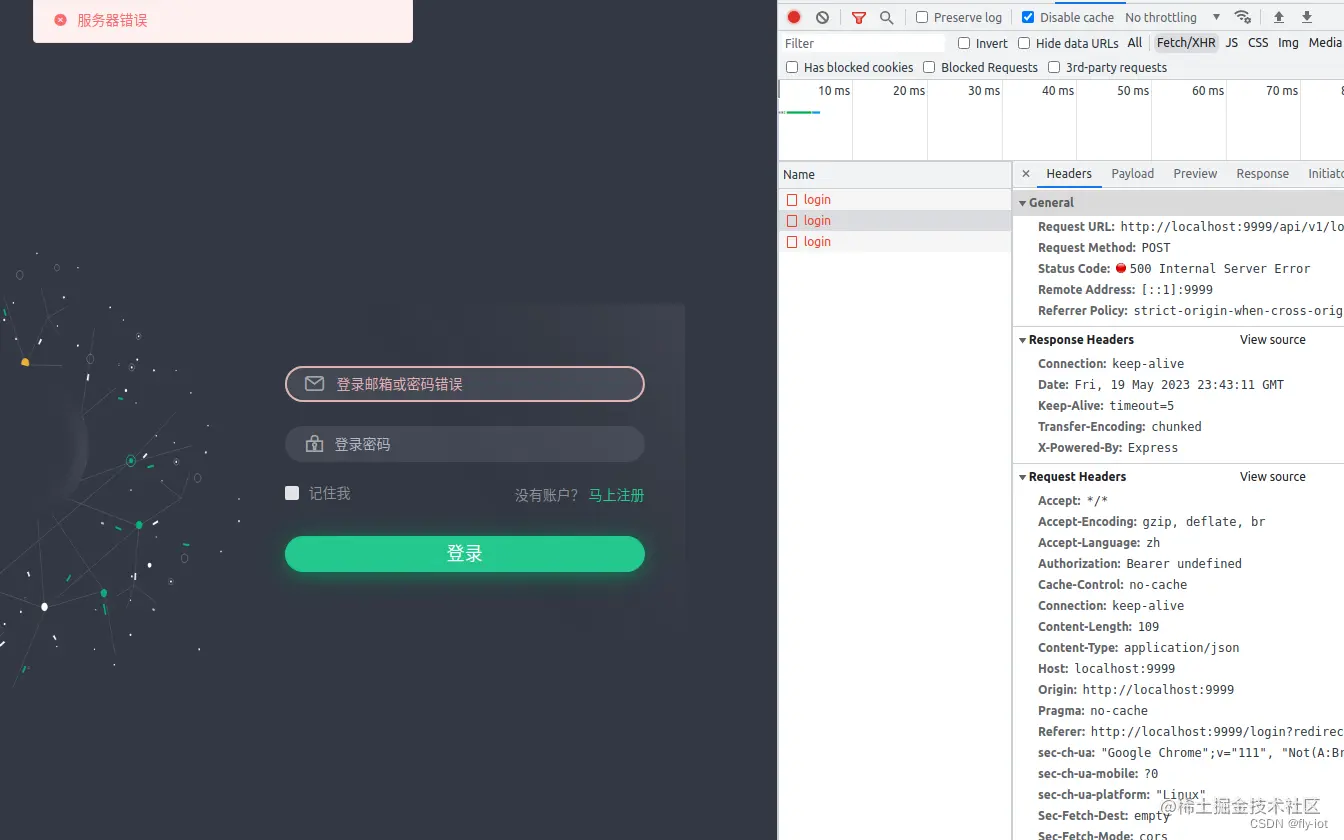Switch to Response tab
Image resolution: width=1344 pixels, height=840 pixels.
click(1262, 174)
